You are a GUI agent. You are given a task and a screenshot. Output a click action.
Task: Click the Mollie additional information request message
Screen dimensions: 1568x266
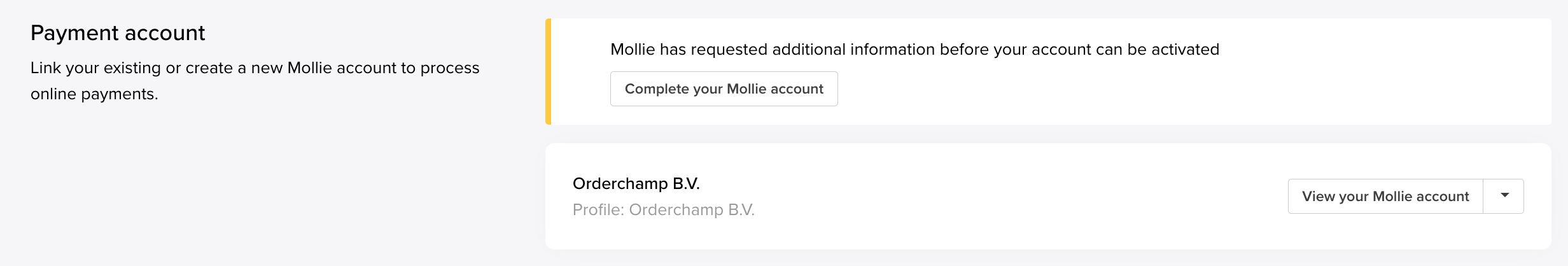(x=914, y=50)
